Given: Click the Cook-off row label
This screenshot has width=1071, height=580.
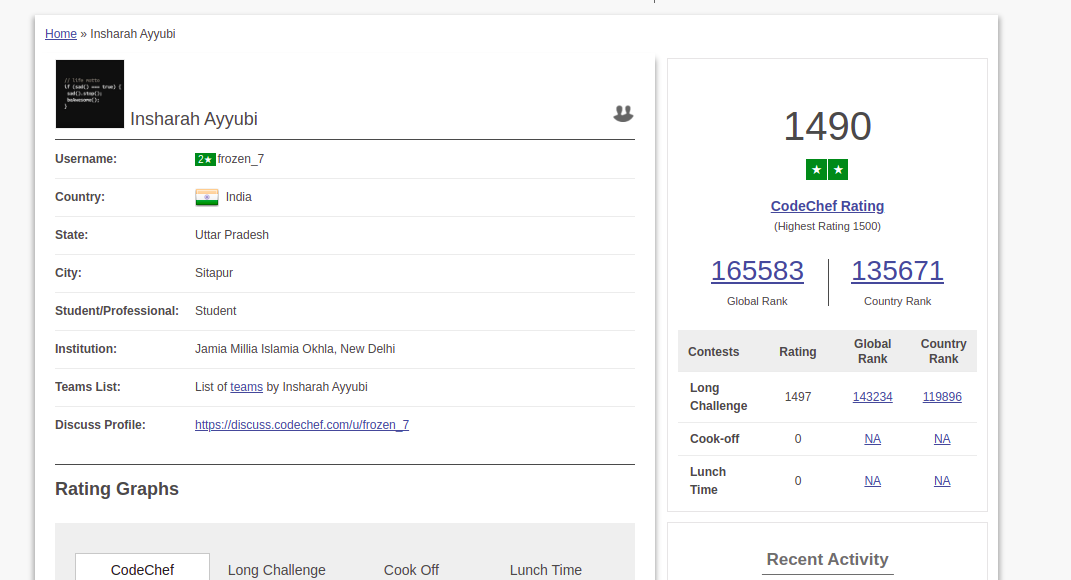Looking at the screenshot, I should 714,439.
